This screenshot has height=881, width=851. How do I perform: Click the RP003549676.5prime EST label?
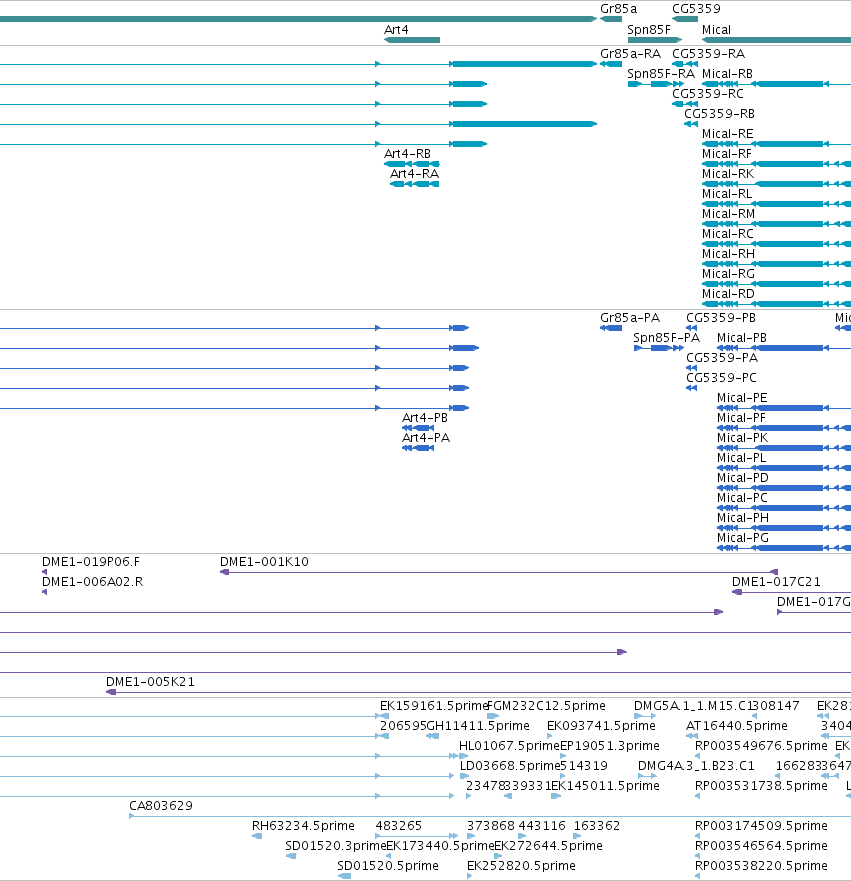coord(761,746)
